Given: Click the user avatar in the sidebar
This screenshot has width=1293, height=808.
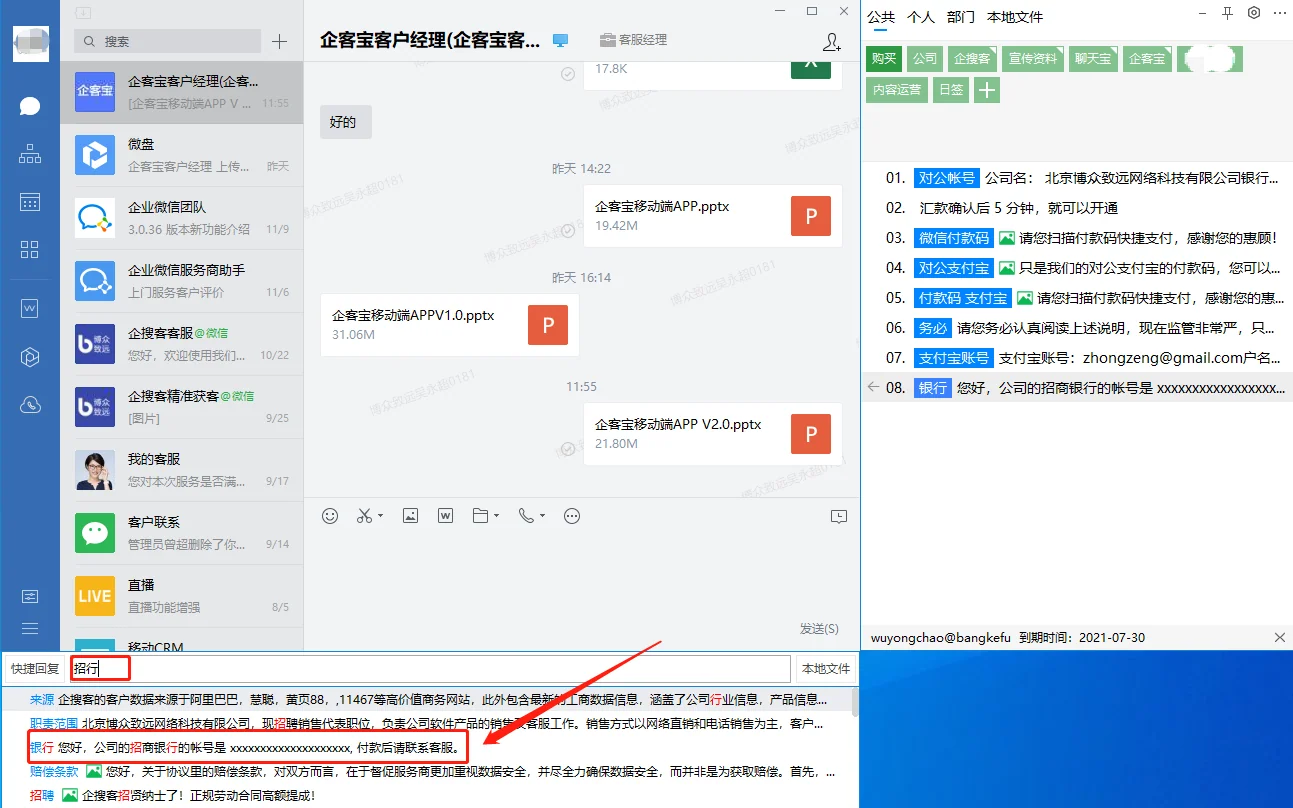Looking at the screenshot, I should pyautogui.click(x=31, y=44).
